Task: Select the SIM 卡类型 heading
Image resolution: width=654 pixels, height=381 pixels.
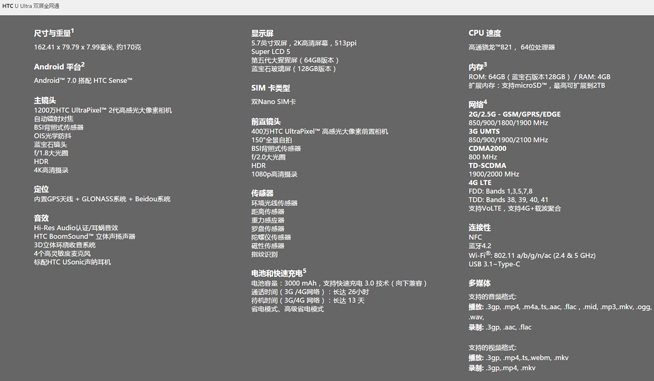Action: coord(270,88)
